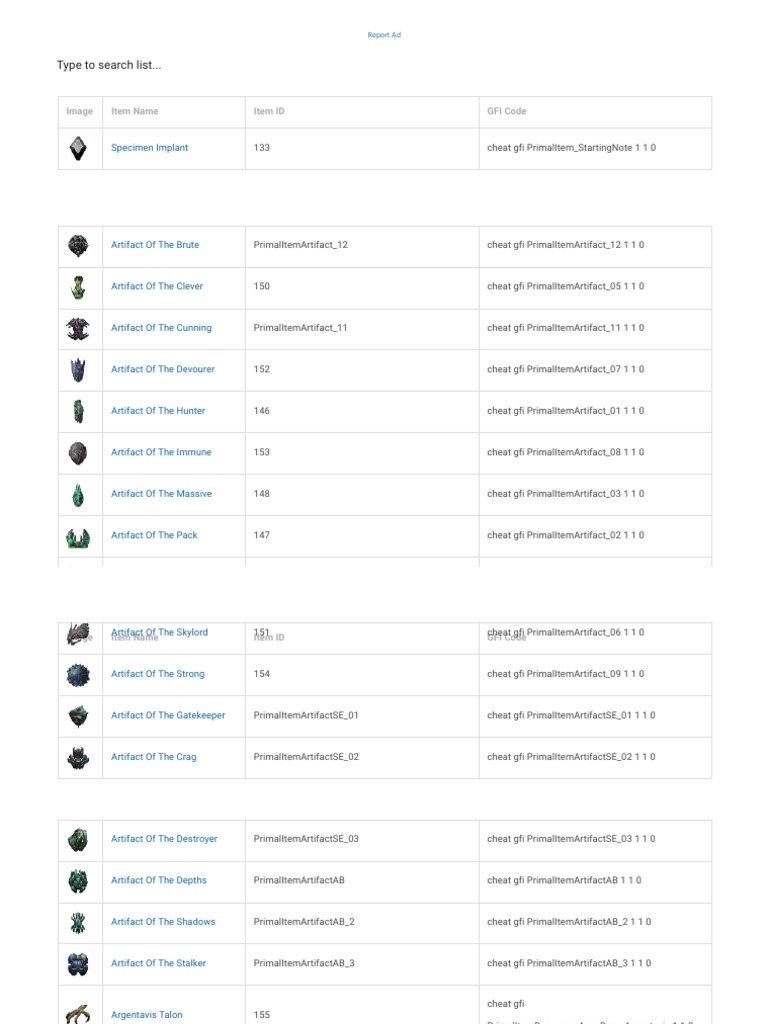Click the Artifact Of The Devourer icon
The height and width of the screenshot is (1024, 768).
[78, 370]
